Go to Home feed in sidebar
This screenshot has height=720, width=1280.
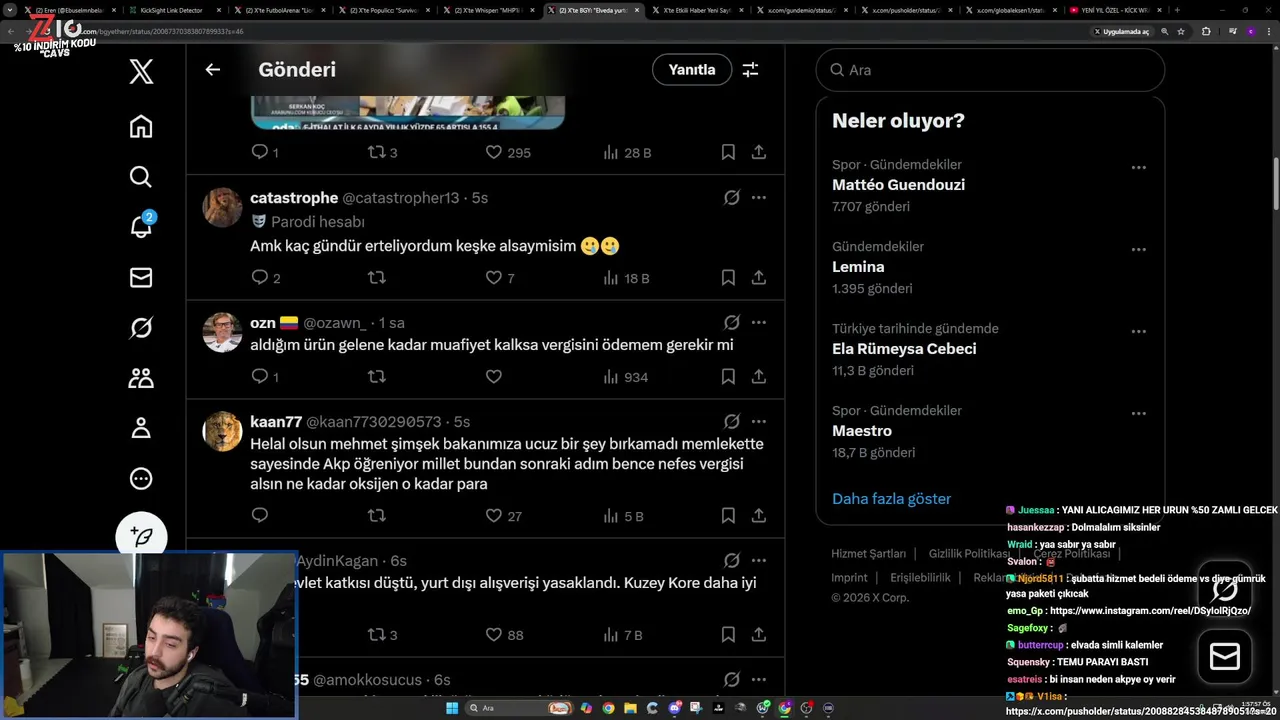141,126
